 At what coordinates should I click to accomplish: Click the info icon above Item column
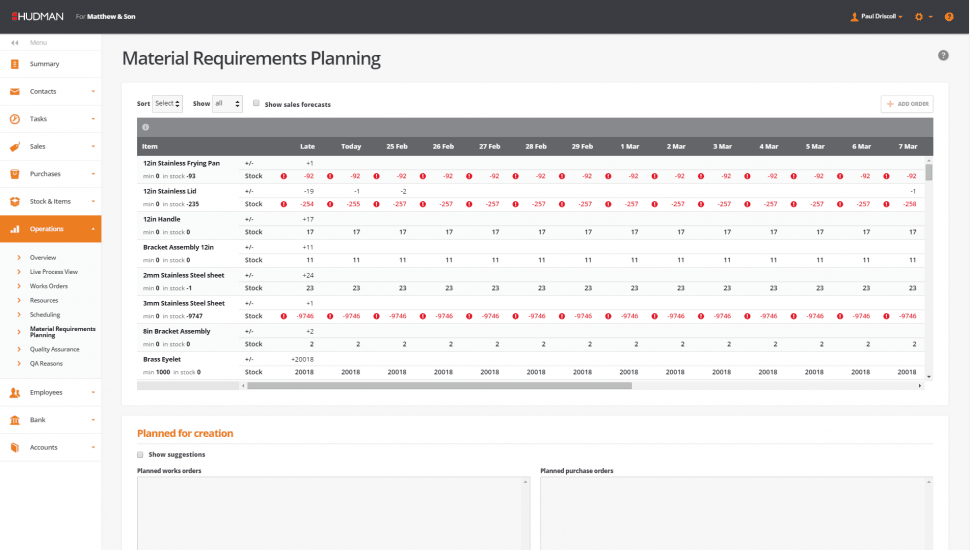point(146,127)
